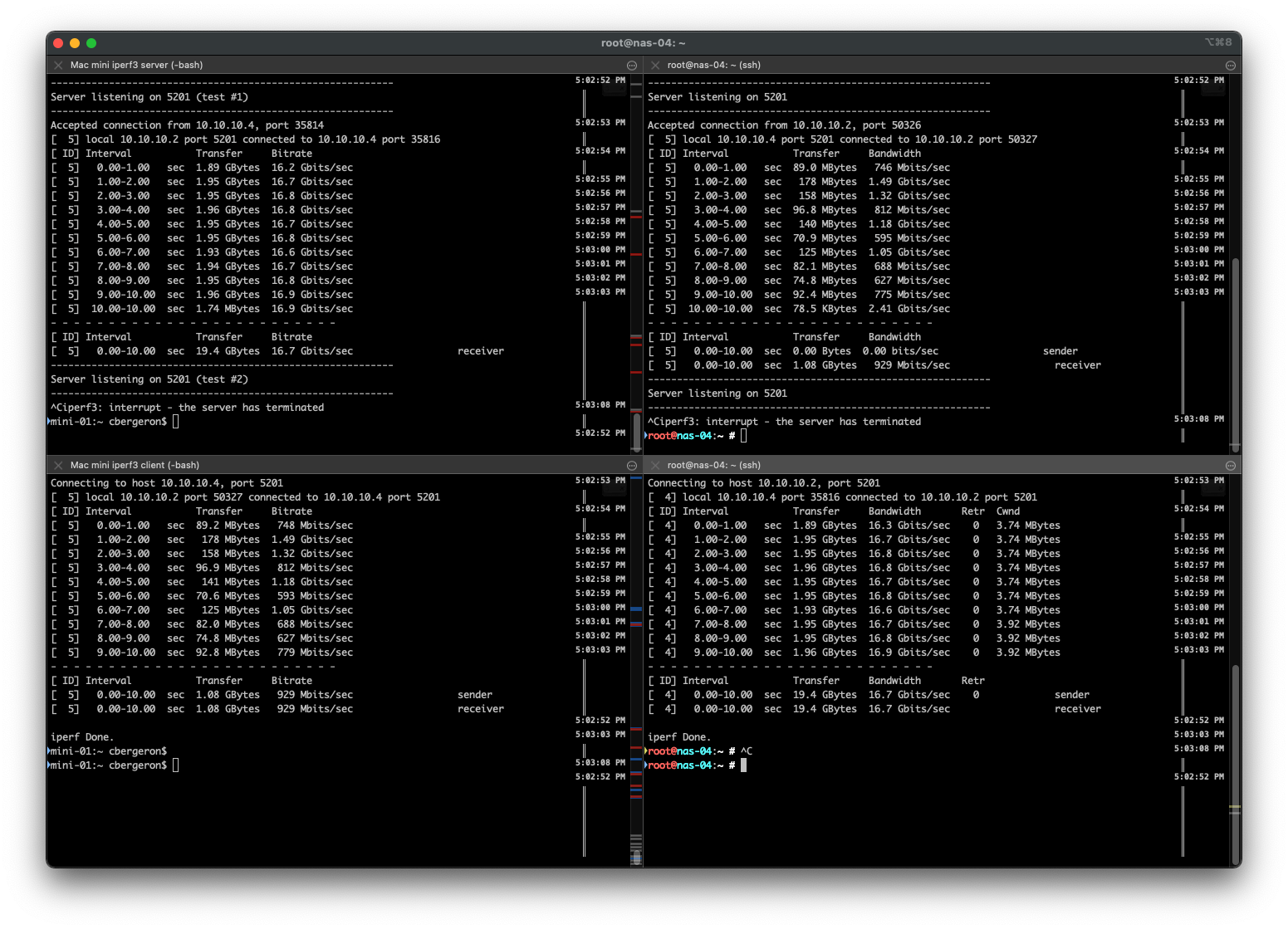The height and width of the screenshot is (929, 1288).
Task: Click the '2.41 Gbits/sec' bandwidth value
Action: pyautogui.click(x=909, y=309)
